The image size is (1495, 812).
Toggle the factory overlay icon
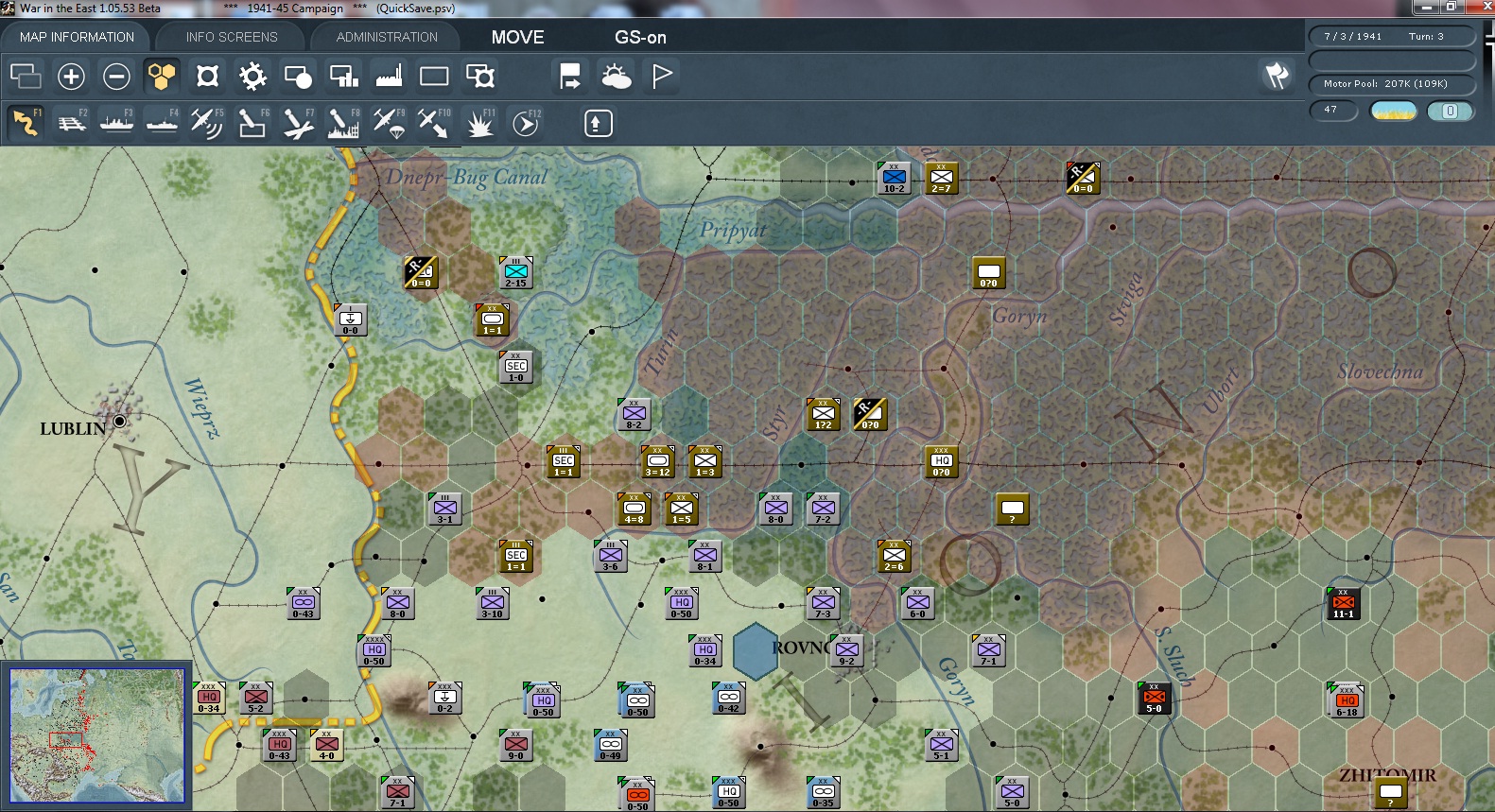pyautogui.click(x=389, y=76)
